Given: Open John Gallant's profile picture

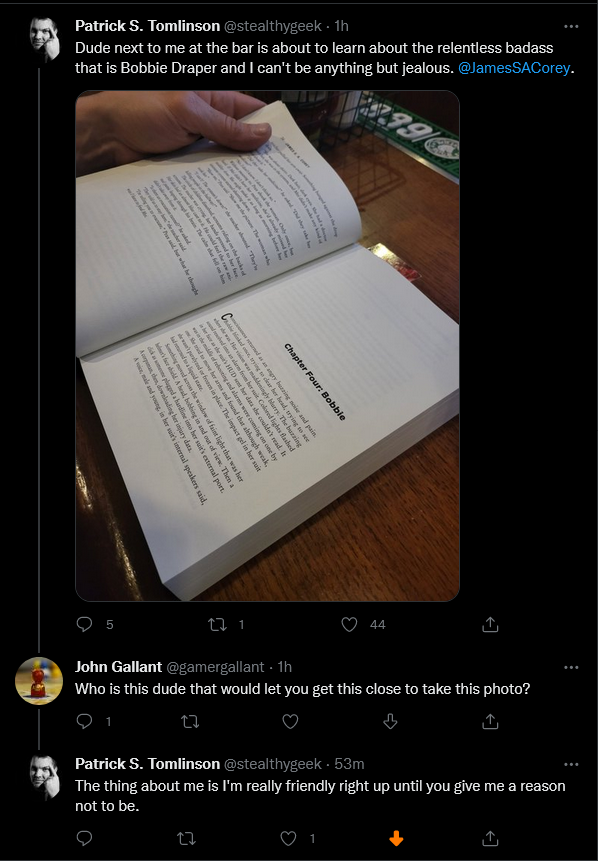Looking at the screenshot, I should click(38, 681).
